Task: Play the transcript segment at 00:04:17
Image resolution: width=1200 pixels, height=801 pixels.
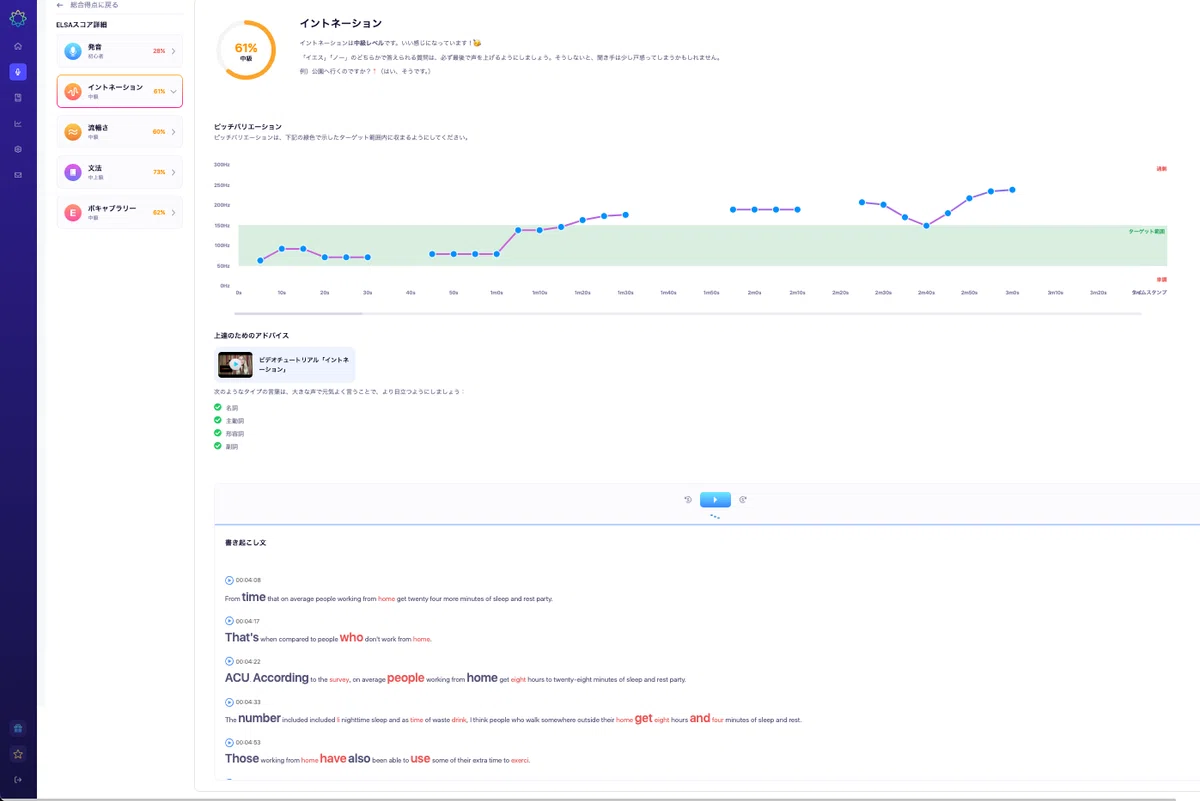Action: click(229, 621)
